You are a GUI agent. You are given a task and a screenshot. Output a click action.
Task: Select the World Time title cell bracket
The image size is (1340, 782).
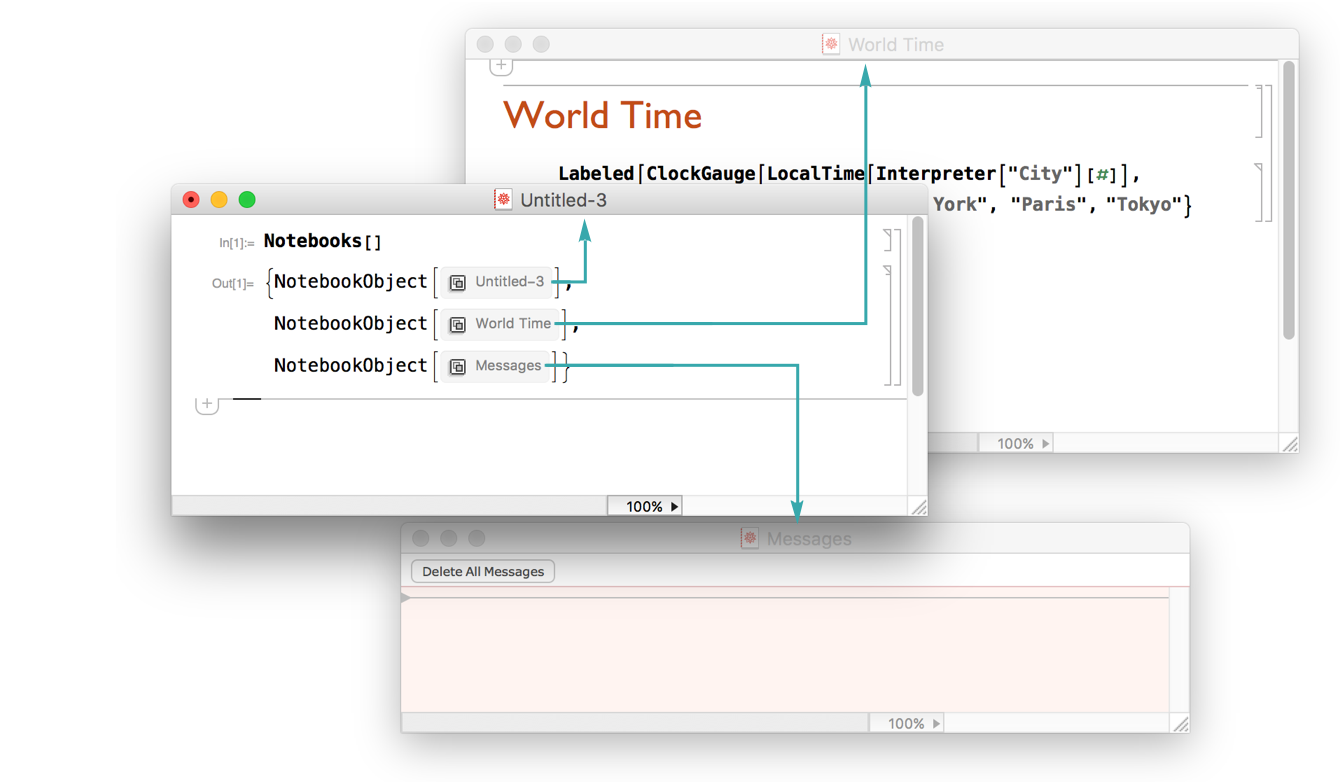coord(1260,111)
